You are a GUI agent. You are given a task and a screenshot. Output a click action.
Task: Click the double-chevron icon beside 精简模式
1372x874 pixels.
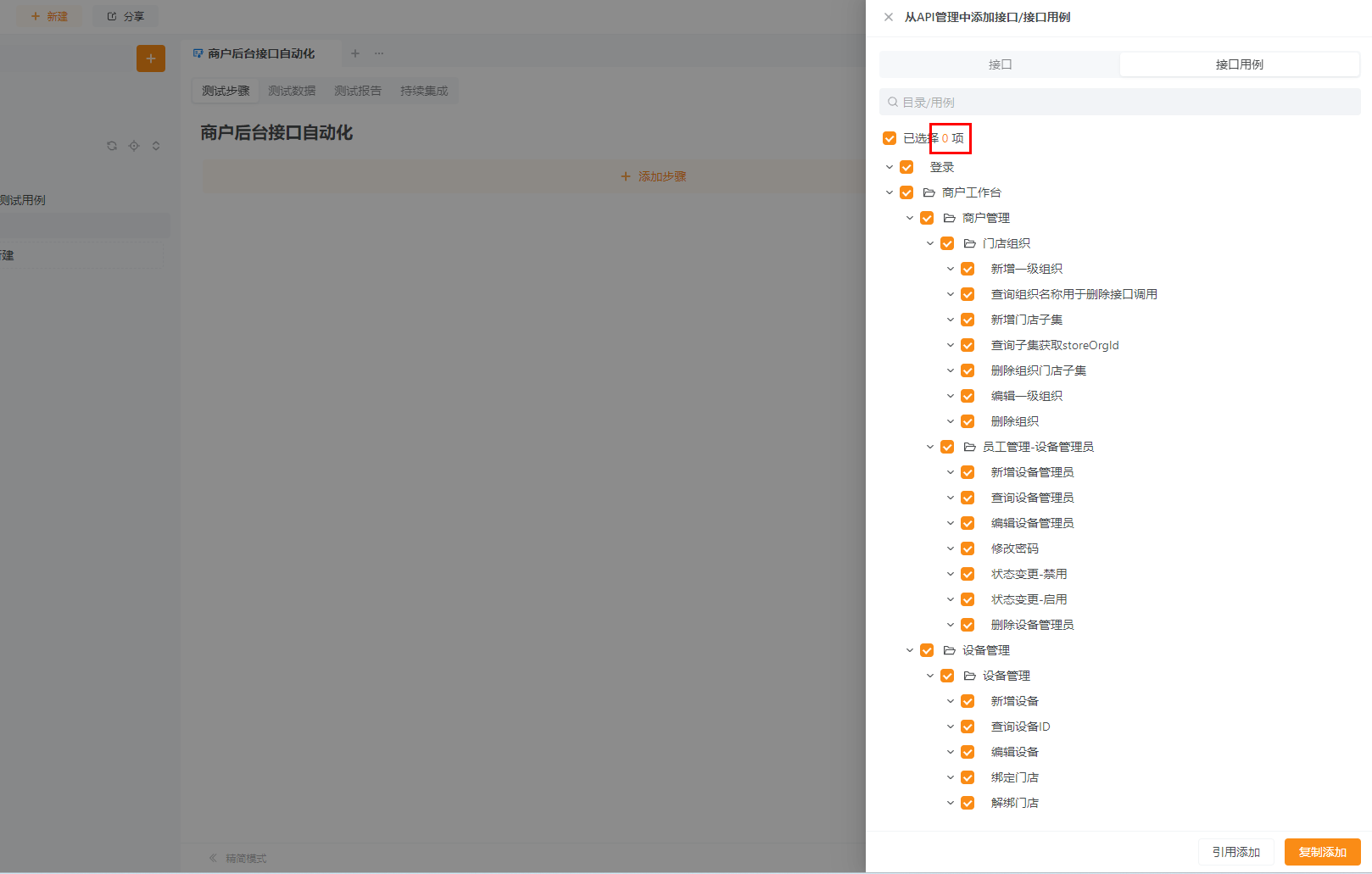(214, 858)
